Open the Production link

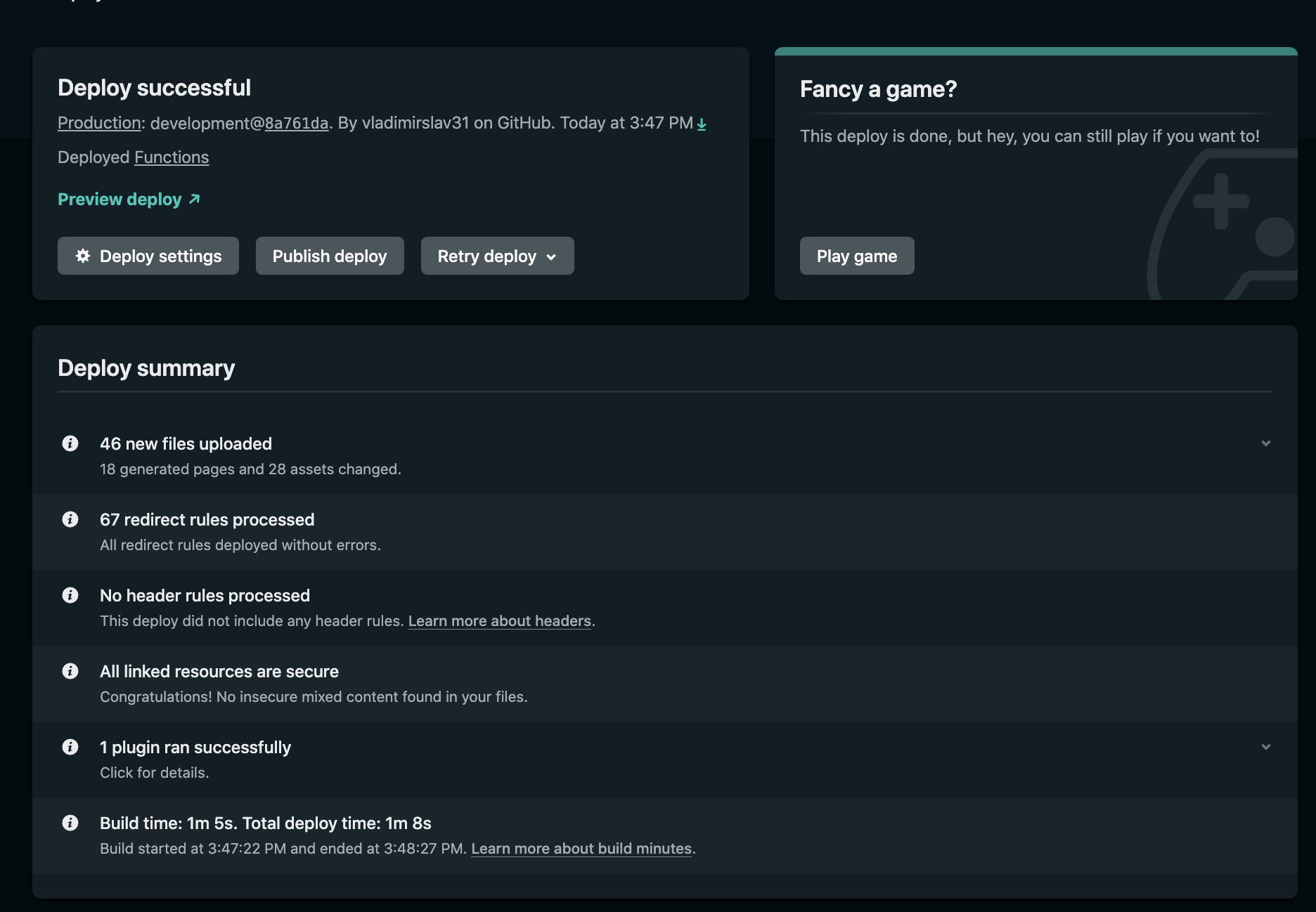click(x=99, y=123)
